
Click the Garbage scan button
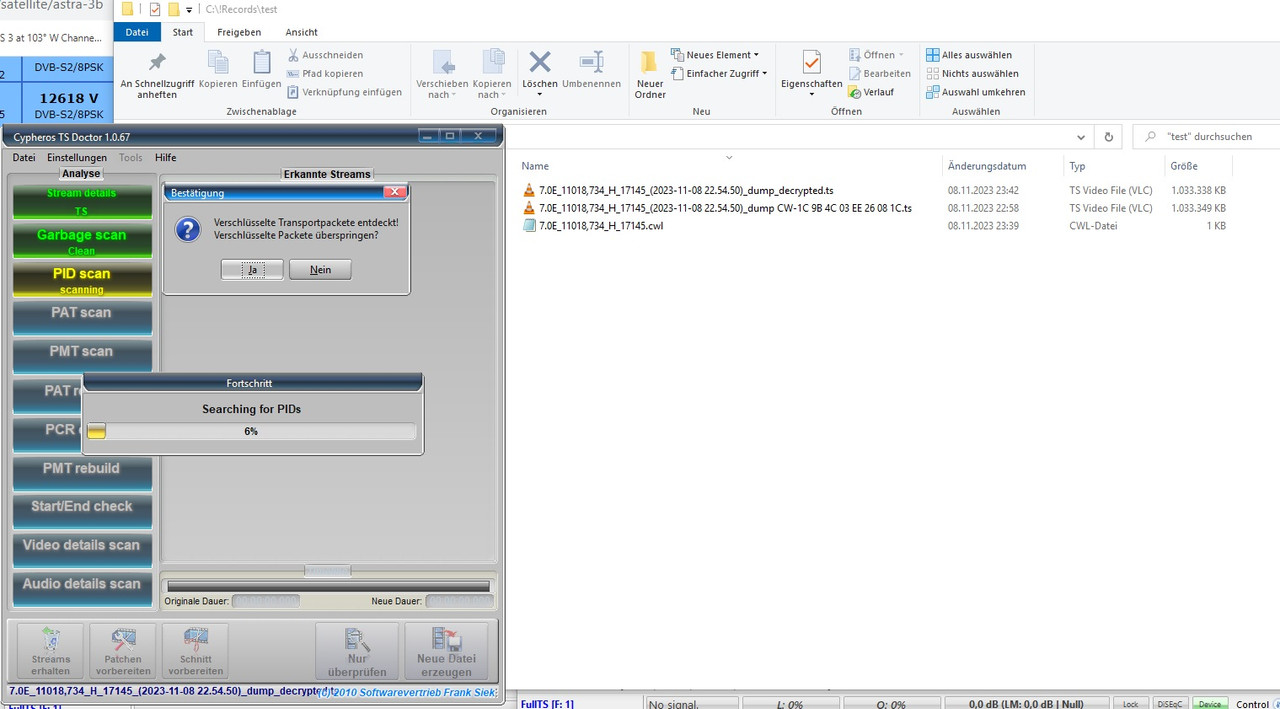point(82,241)
